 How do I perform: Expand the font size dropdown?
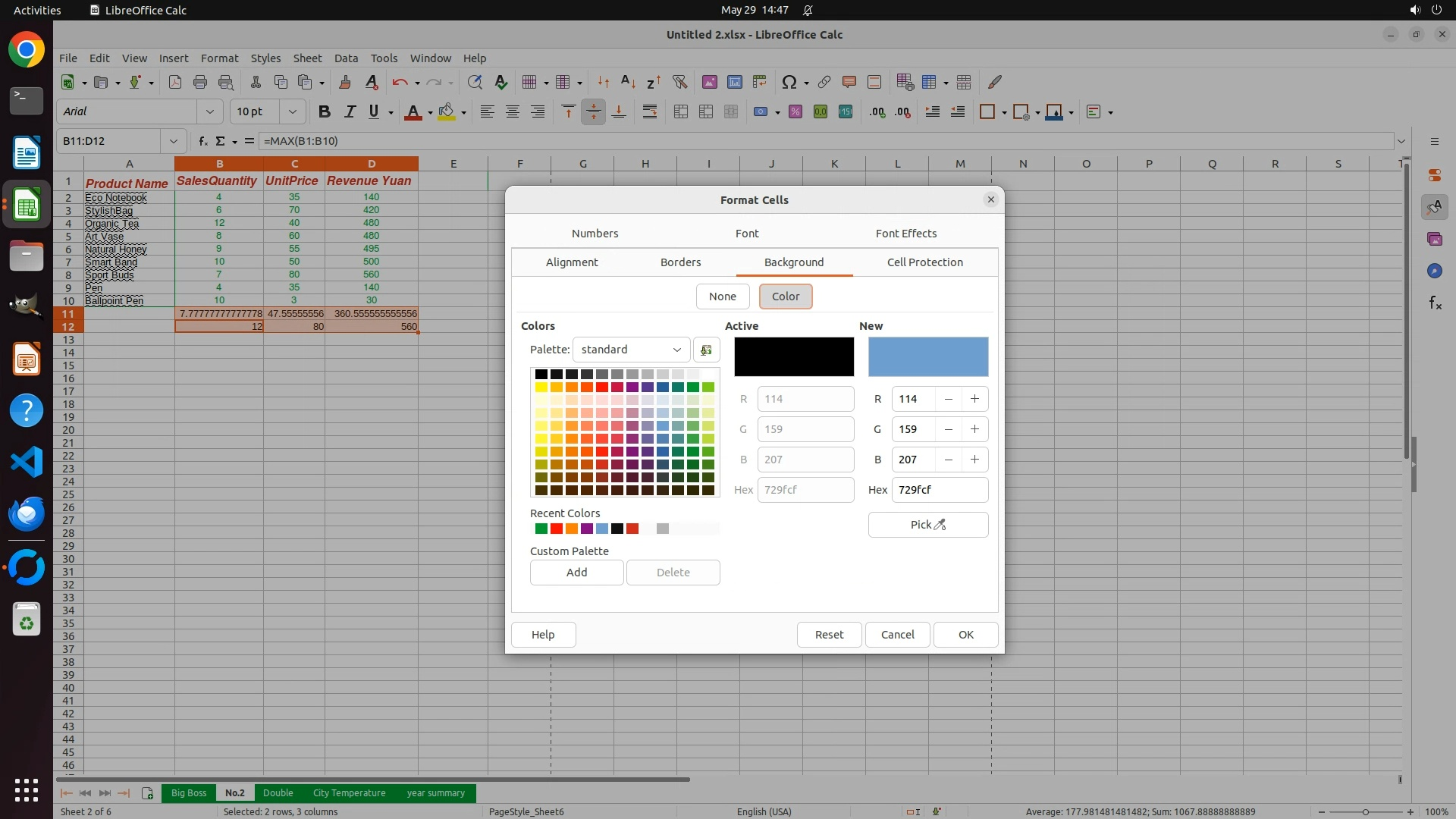click(292, 111)
